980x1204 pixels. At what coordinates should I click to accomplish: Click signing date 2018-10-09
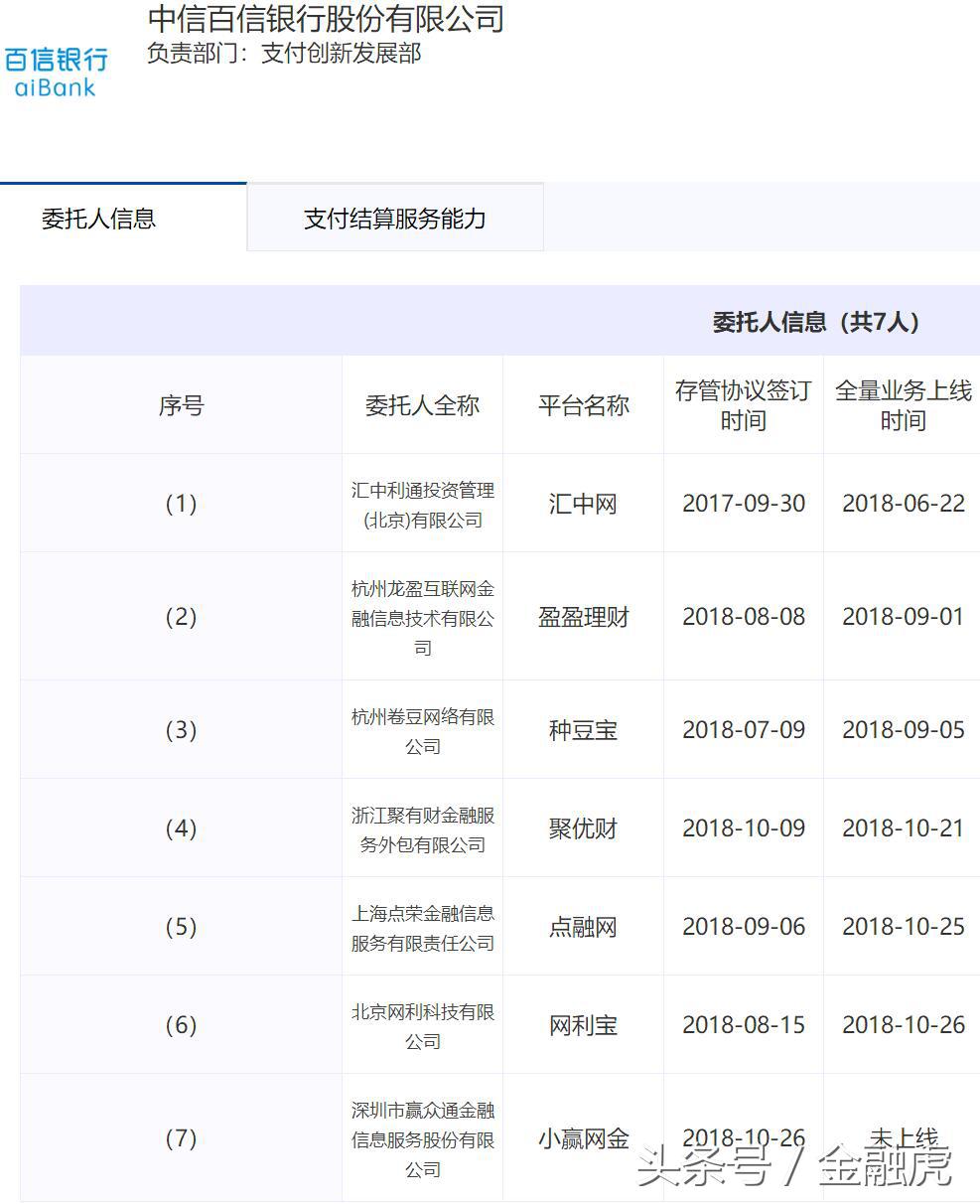coord(744,828)
